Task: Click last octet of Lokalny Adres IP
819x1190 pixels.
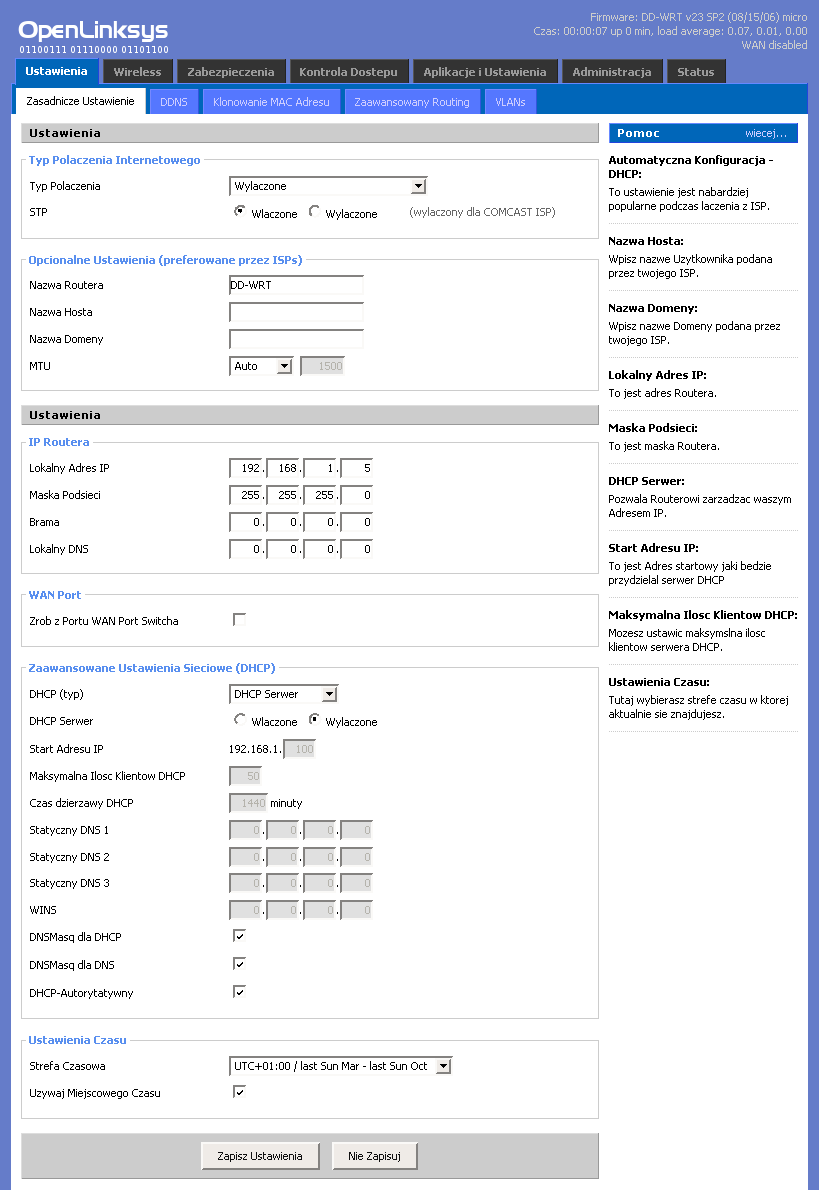Action: tap(357, 468)
